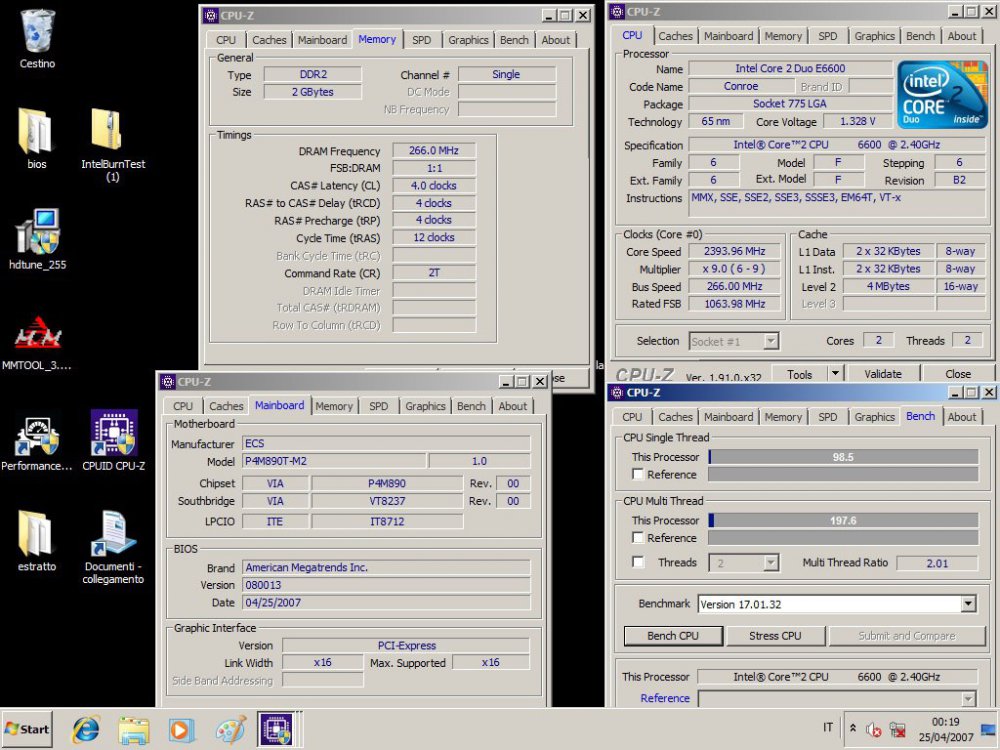Open the Benchmark Version 17.01.32 dropdown
This screenshot has width=1000, height=750.
[x=967, y=602]
